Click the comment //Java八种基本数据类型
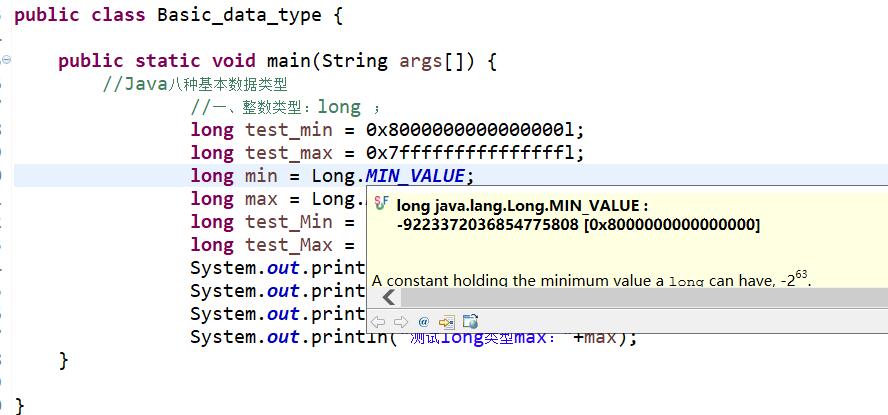The image size is (888, 415). (195, 84)
